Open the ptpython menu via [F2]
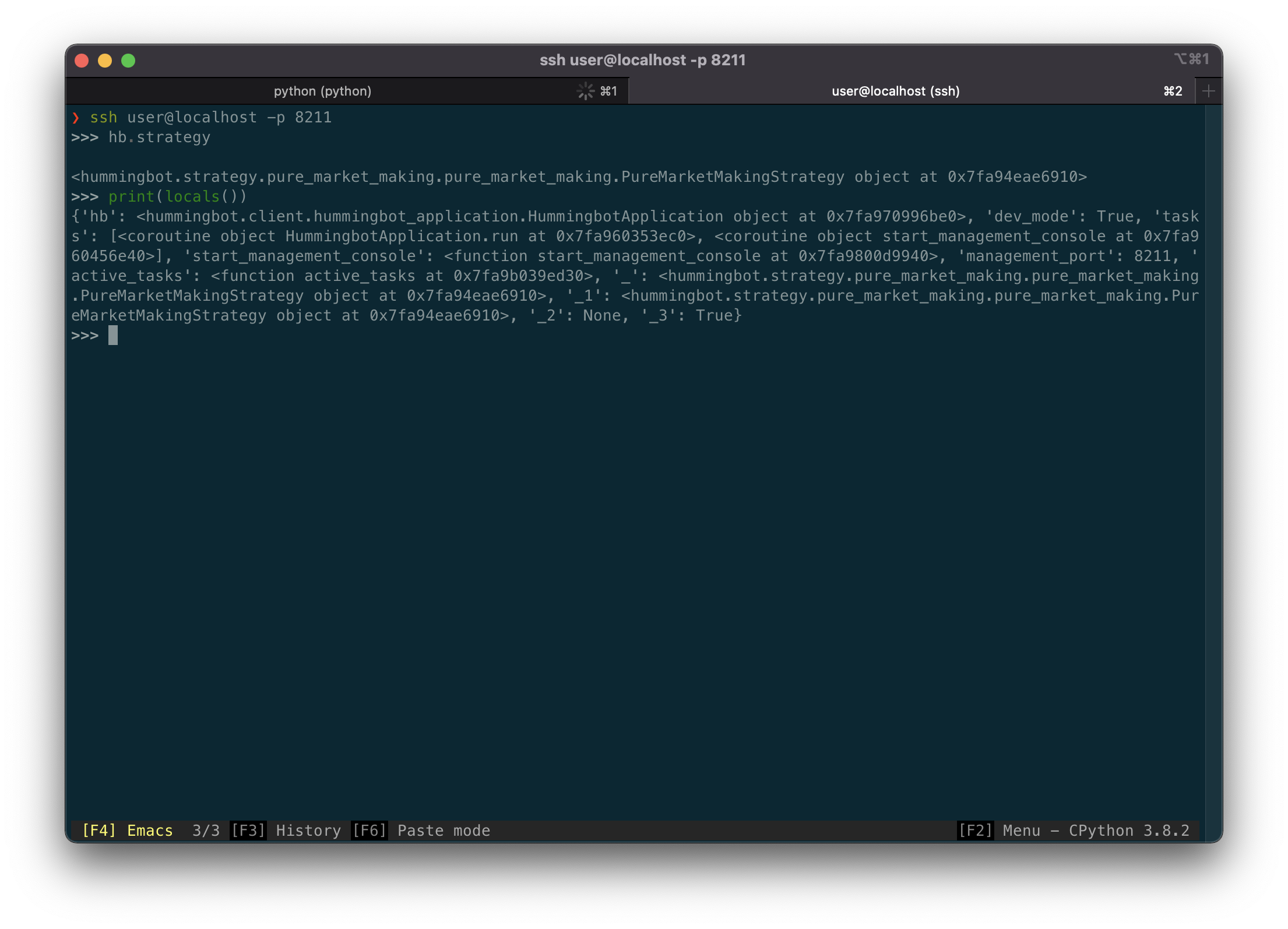This screenshot has width=1288, height=929. 975,830
